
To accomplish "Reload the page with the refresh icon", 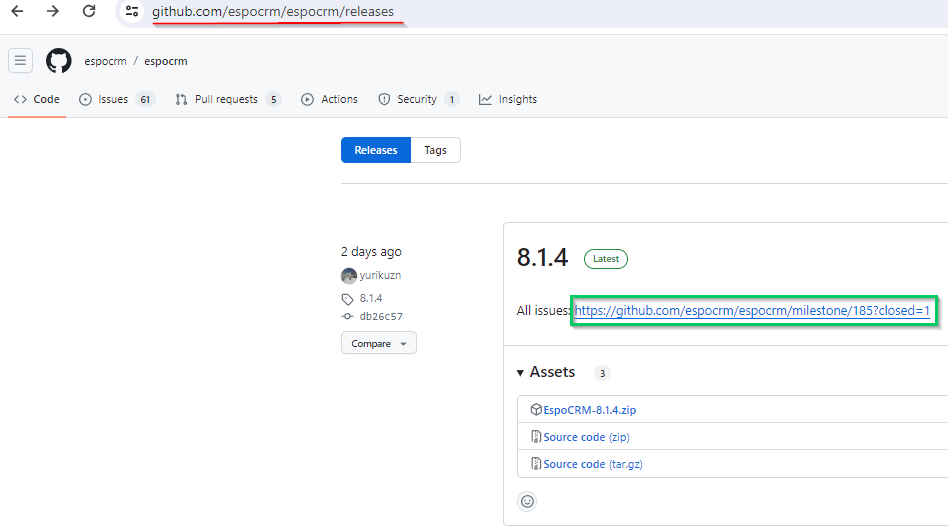I will (89, 11).
